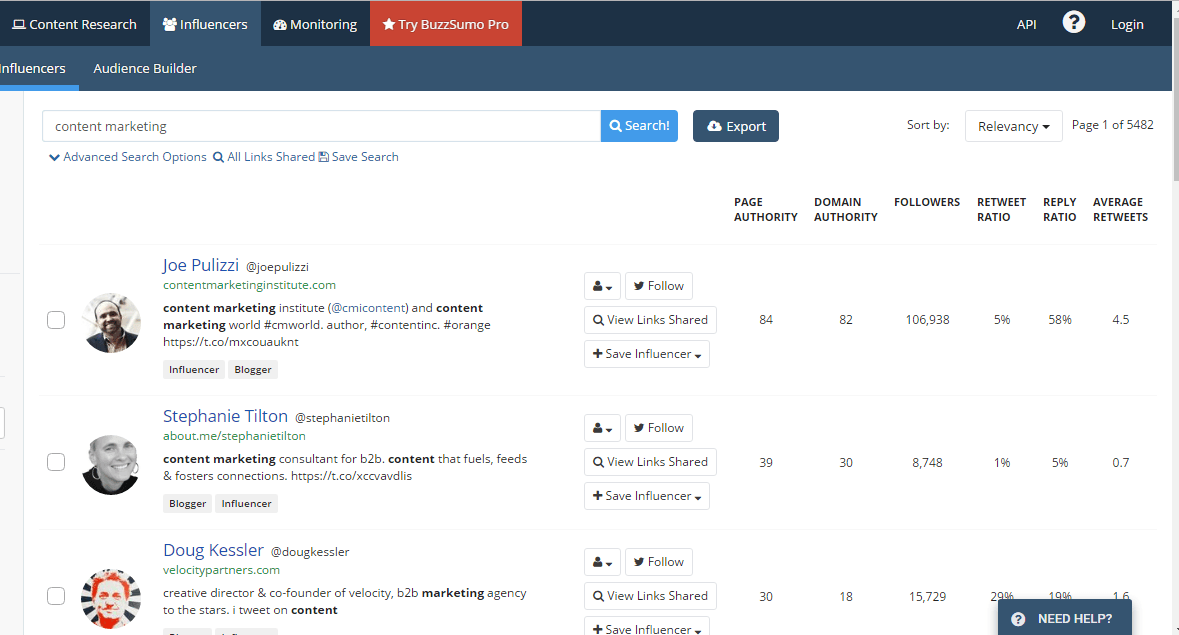Open Joe Pulizzi's name link
The image size is (1179, 635).
tap(201, 265)
